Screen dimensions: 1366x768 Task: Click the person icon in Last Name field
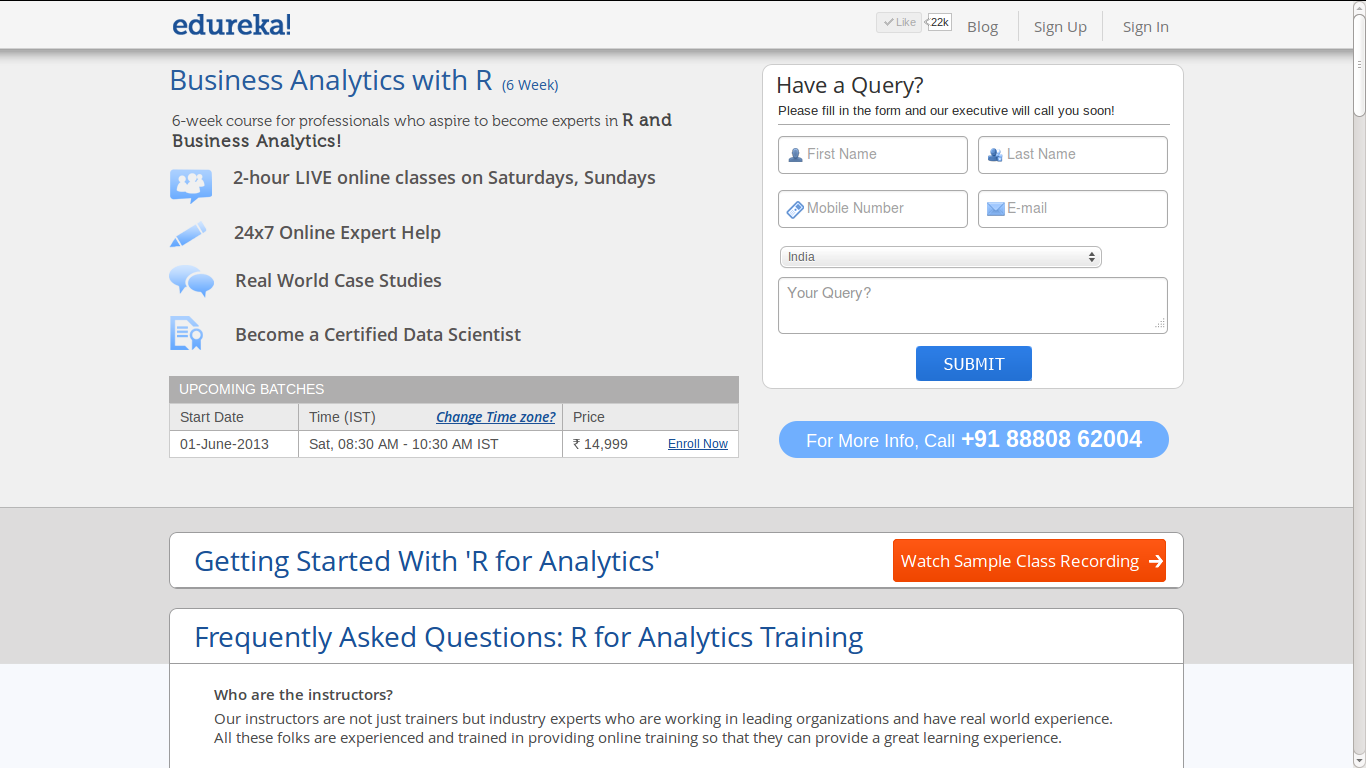(994, 154)
